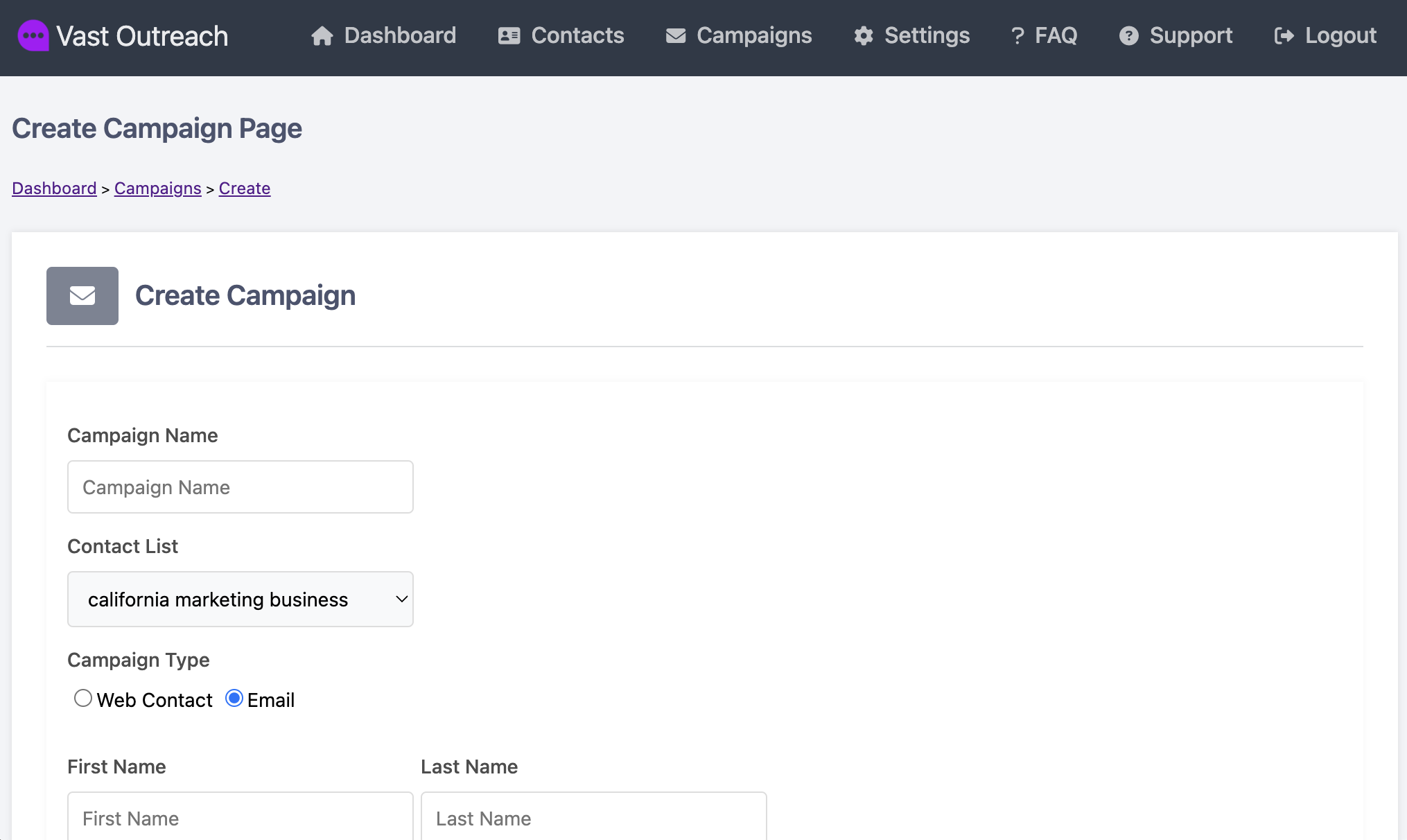Select the Web Contact radio button
1407x840 pixels.
(x=83, y=698)
